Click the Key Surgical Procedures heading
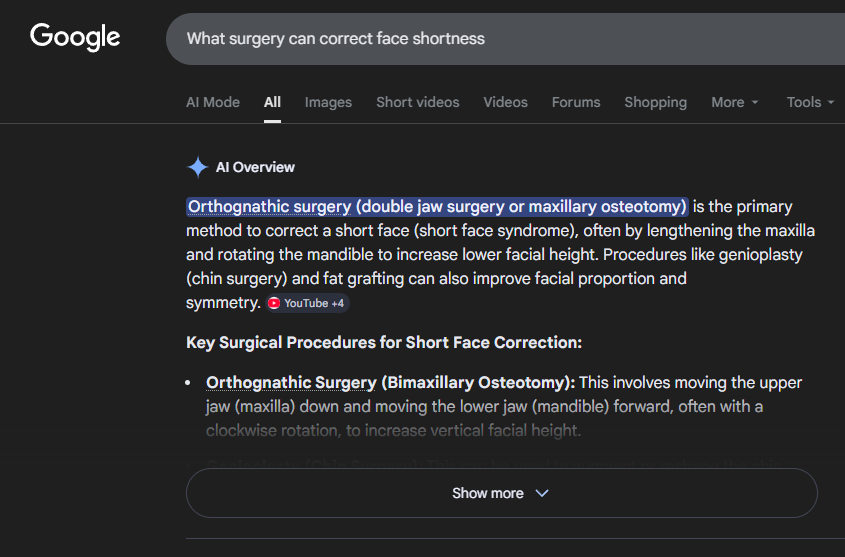This screenshot has height=557, width=845. coord(384,343)
